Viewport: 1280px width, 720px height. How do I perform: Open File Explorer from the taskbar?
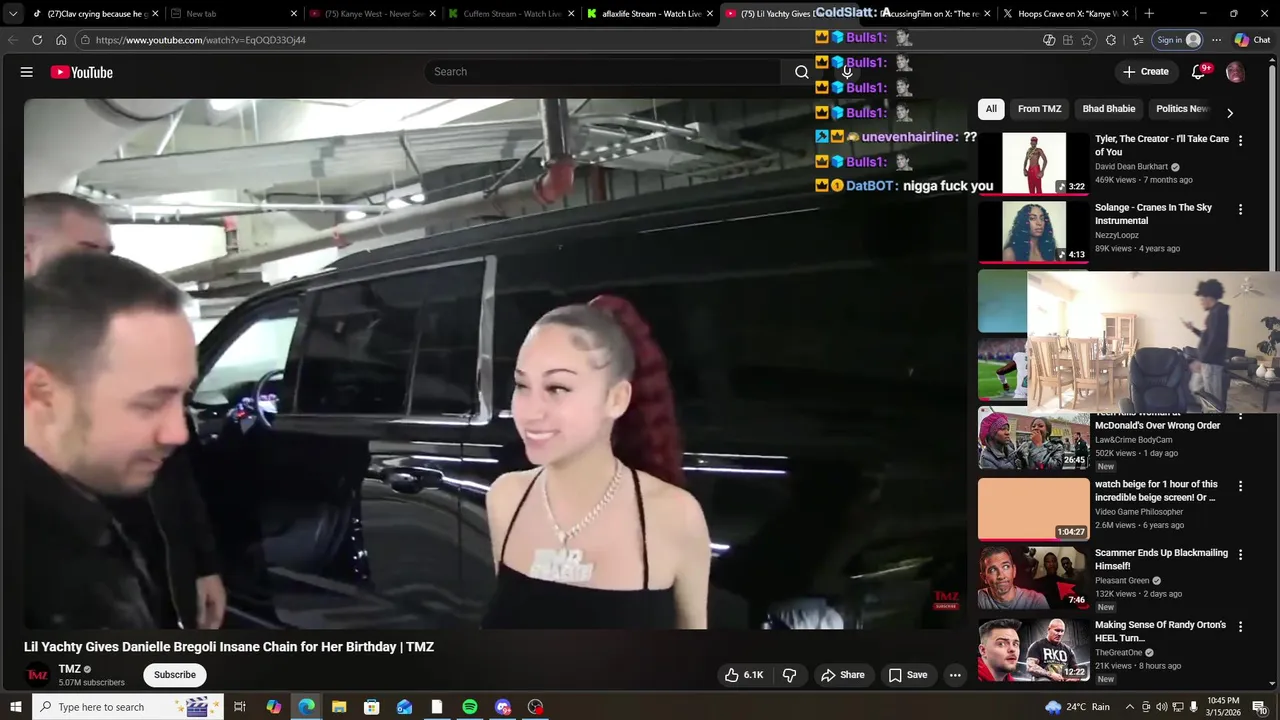(x=338, y=707)
